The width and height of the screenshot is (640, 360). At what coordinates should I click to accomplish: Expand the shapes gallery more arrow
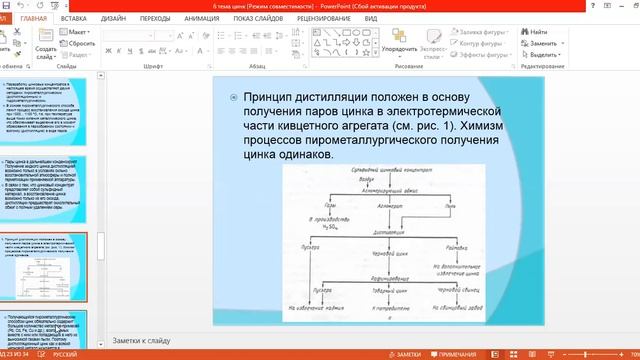click(x=376, y=53)
